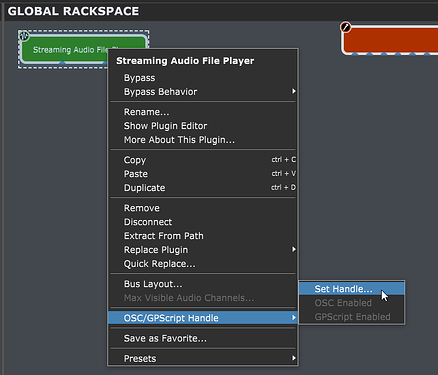Choose Rename... in the context menu

(x=203, y=112)
